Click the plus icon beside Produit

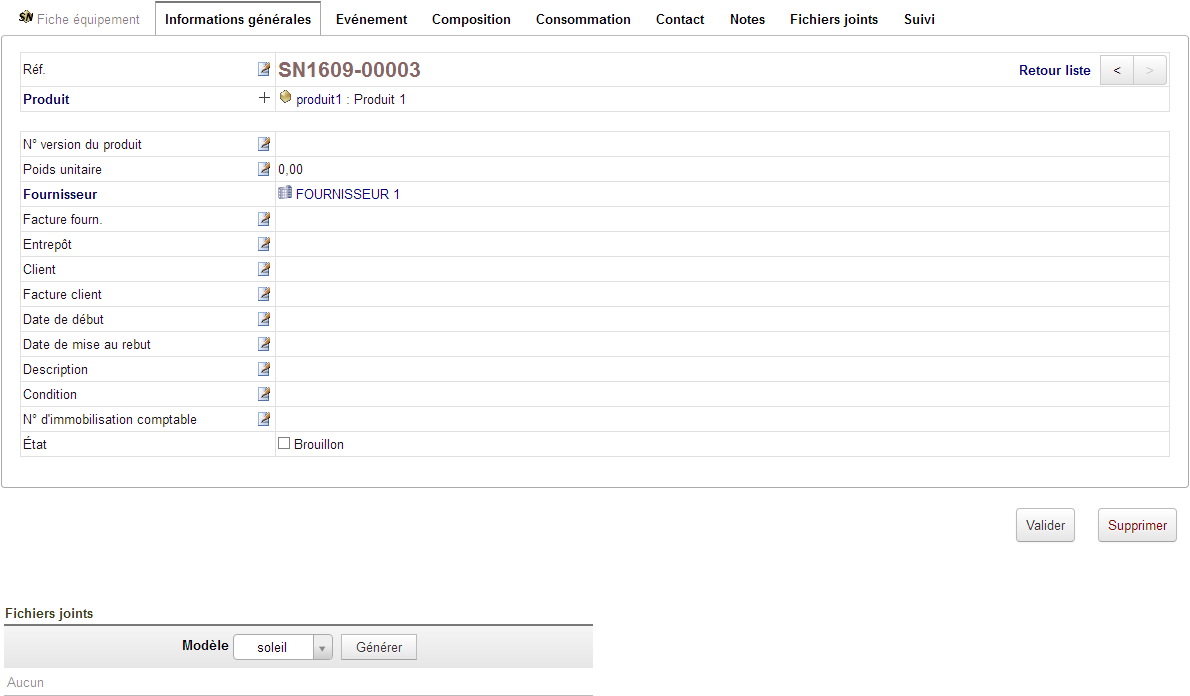pyautogui.click(x=263, y=97)
